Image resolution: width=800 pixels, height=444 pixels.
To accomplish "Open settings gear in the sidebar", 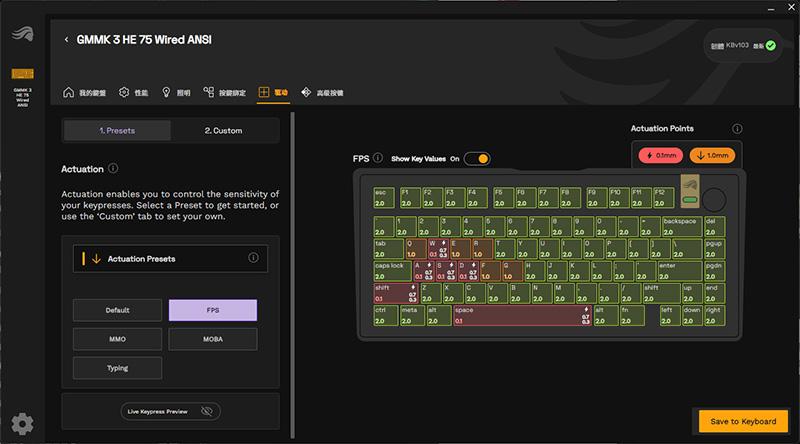I will [22, 424].
